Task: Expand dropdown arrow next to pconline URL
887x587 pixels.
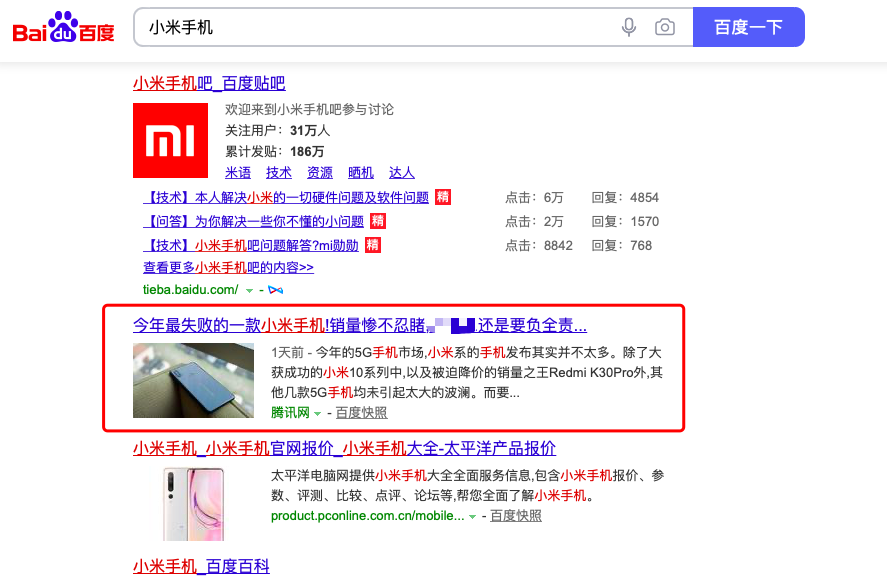Action: [472, 517]
